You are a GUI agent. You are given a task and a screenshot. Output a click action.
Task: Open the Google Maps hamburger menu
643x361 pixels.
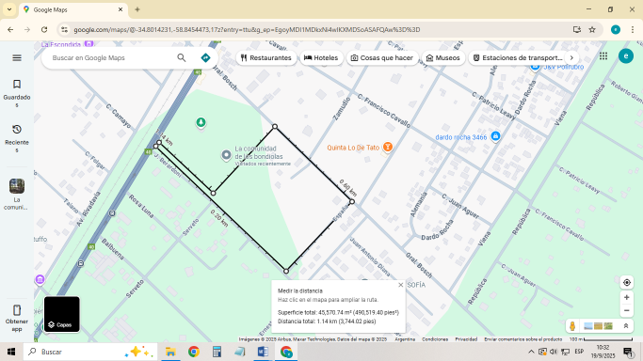pos(17,58)
